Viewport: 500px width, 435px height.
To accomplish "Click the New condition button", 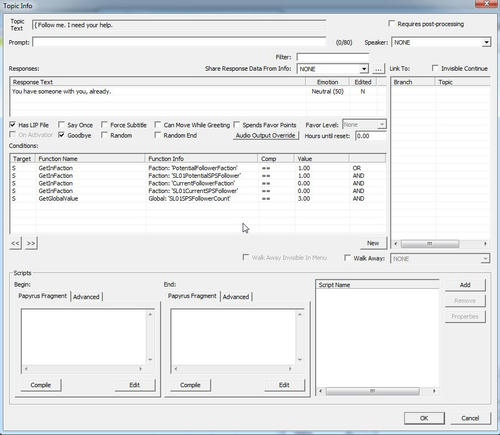I will tap(373, 243).
